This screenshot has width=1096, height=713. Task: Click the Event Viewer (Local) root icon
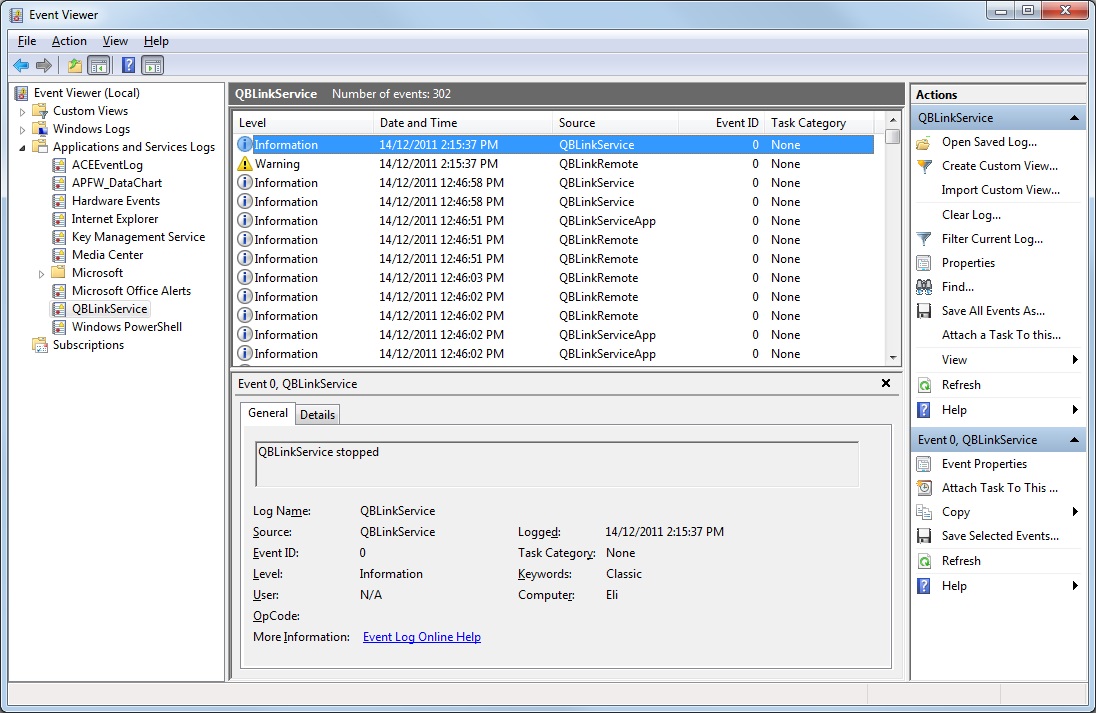point(22,93)
